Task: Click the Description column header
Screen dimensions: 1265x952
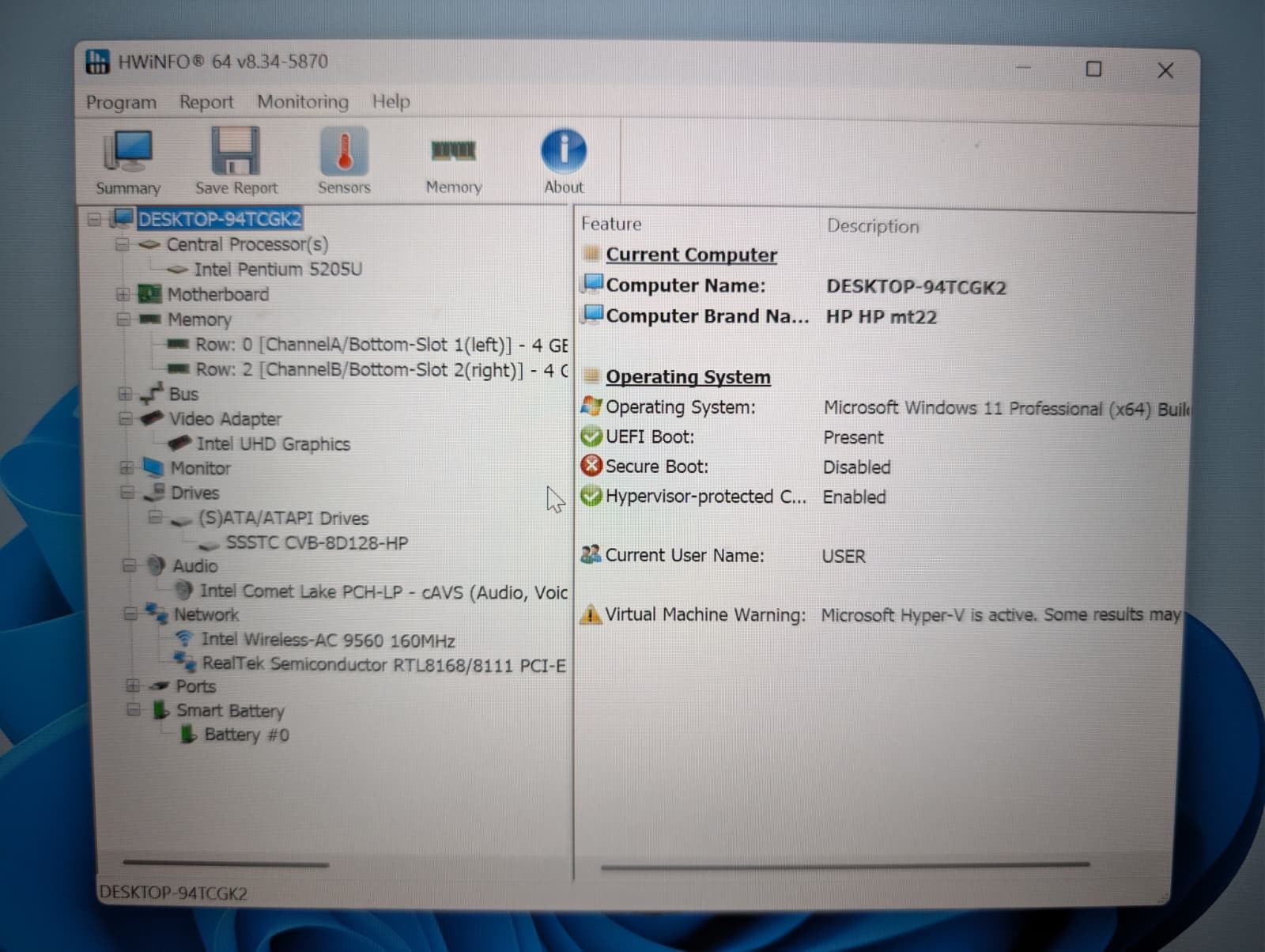Action: (873, 226)
